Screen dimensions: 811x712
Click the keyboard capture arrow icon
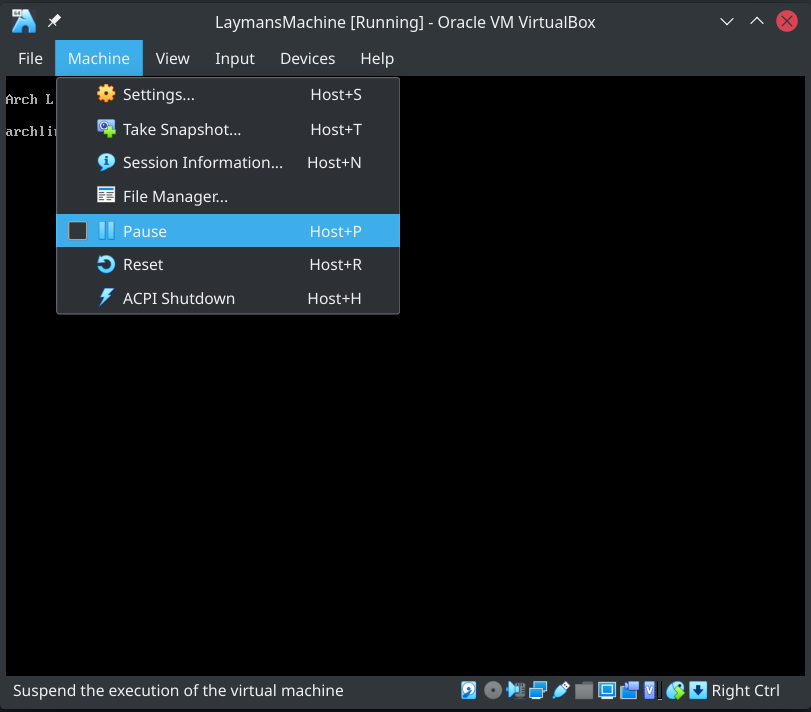point(698,690)
